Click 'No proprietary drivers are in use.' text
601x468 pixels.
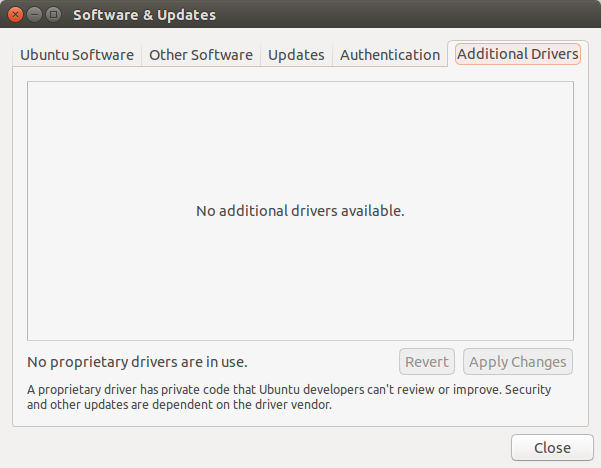tap(137, 362)
